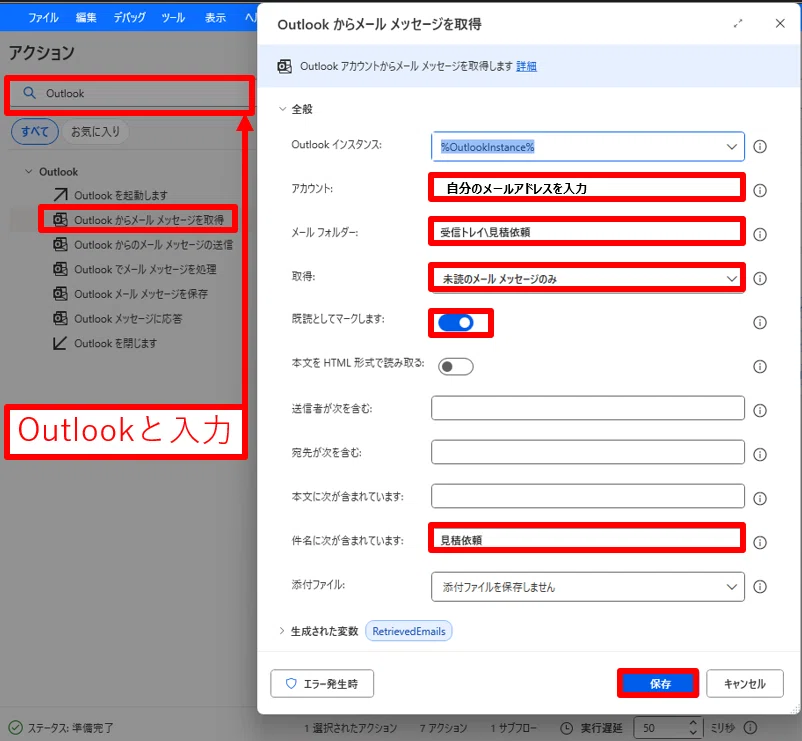Click the search magnifier icon in Actions panel
Viewport: 802px width, 741px height.
coord(29,93)
